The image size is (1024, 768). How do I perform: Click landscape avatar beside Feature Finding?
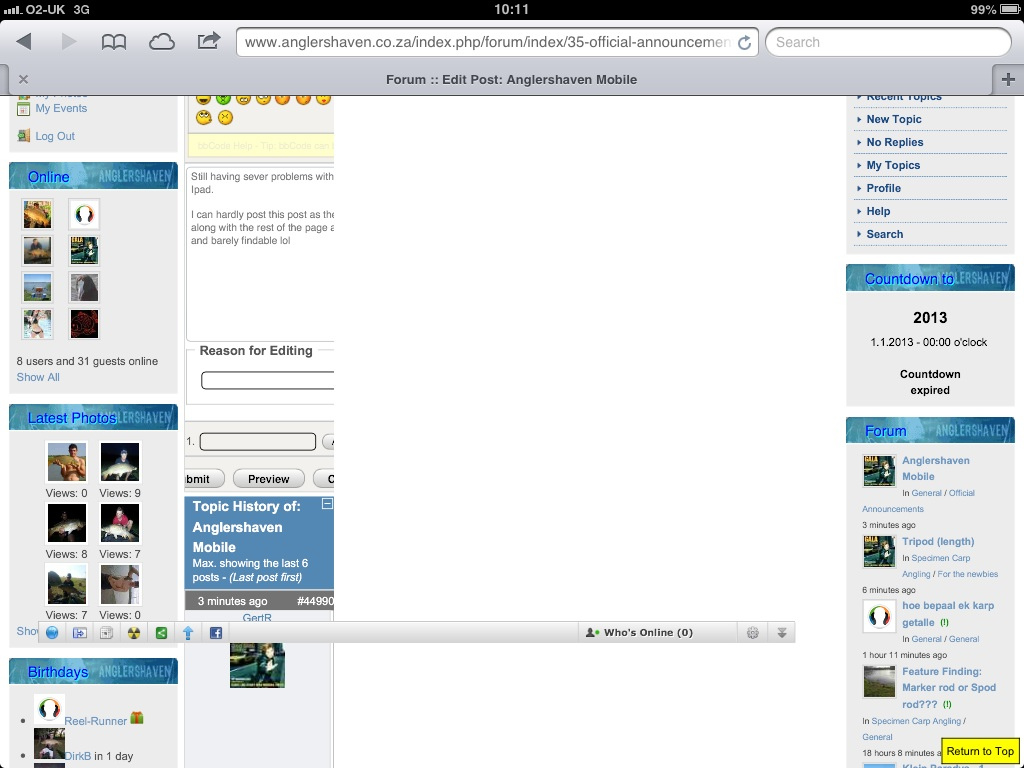[x=879, y=682]
